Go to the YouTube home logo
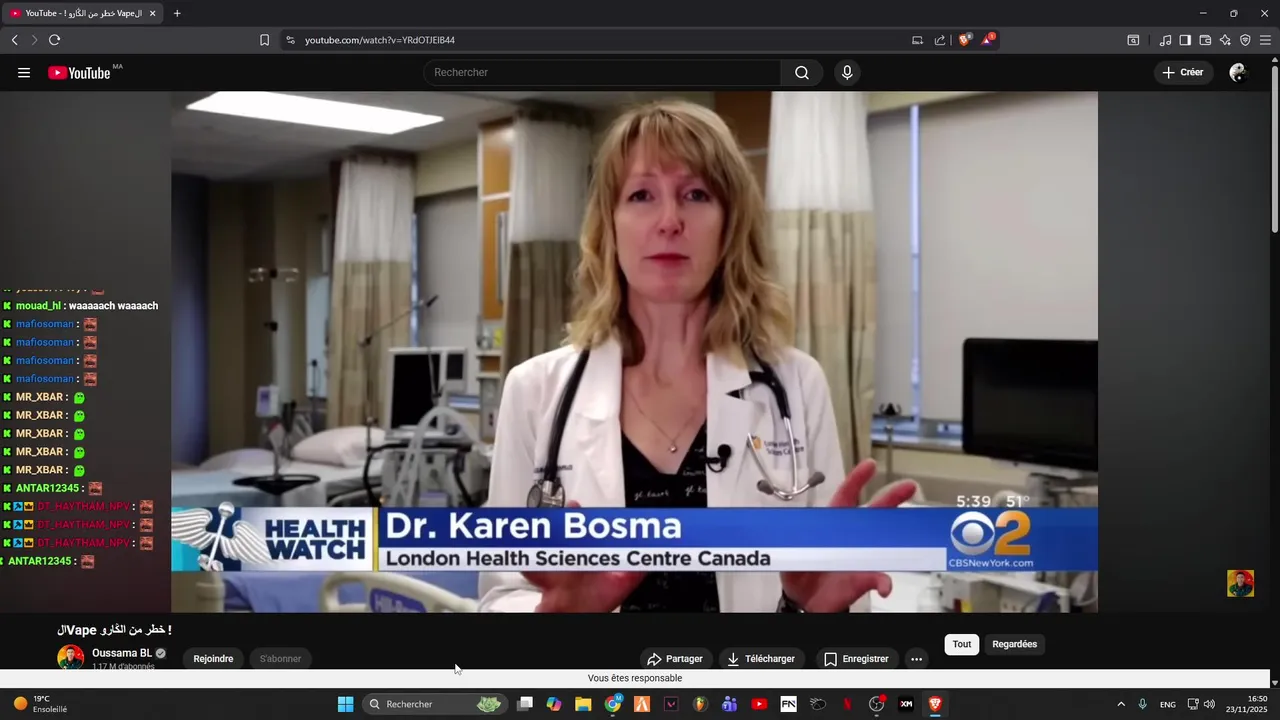 point(79,73)
